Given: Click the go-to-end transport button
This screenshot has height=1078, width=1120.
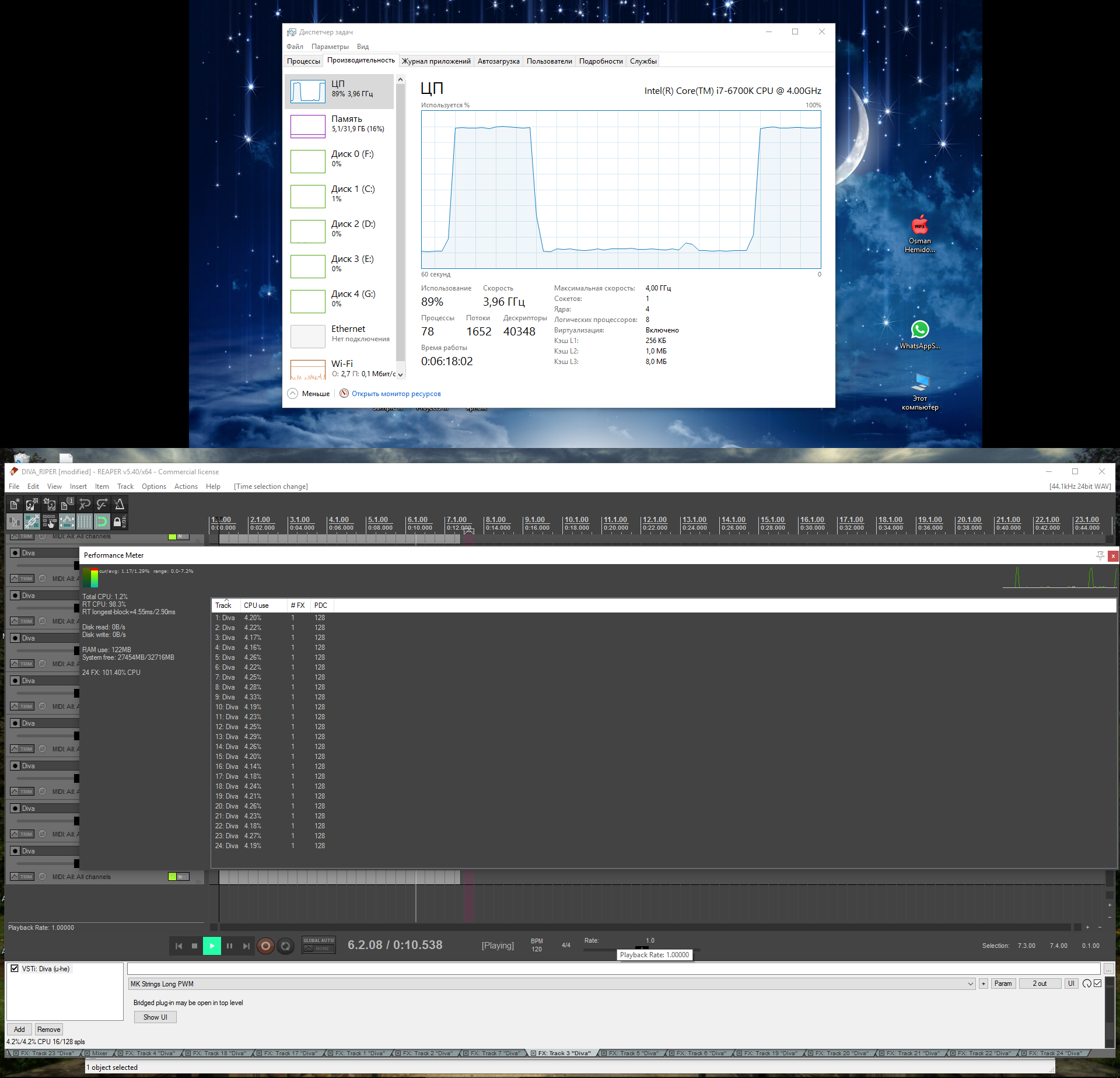Looking at the screenshot, I should coord(246,946).
